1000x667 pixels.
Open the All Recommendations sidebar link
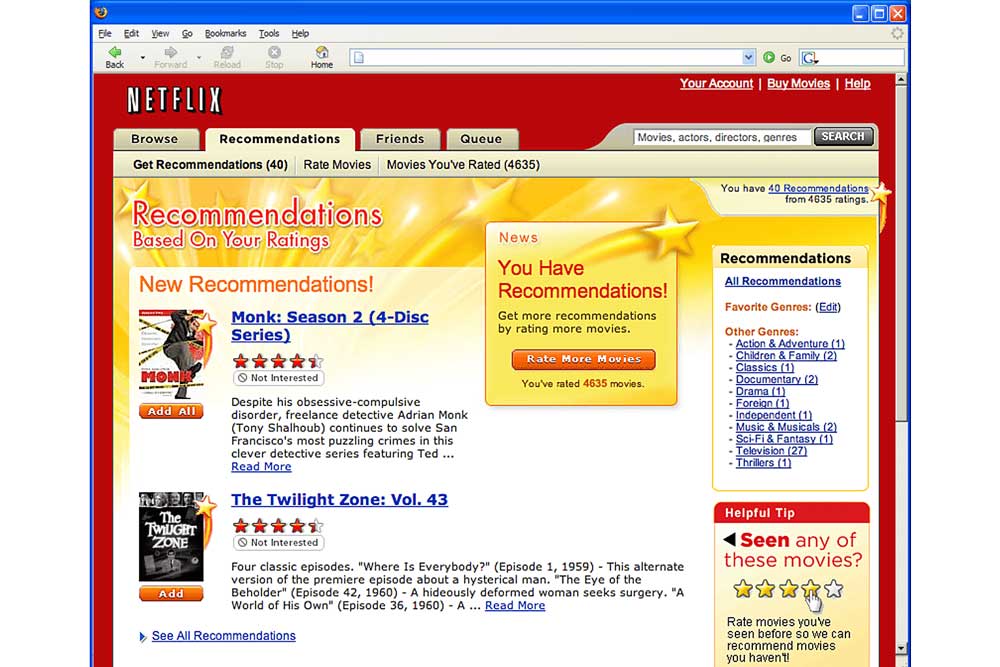[x=783, y=281]
